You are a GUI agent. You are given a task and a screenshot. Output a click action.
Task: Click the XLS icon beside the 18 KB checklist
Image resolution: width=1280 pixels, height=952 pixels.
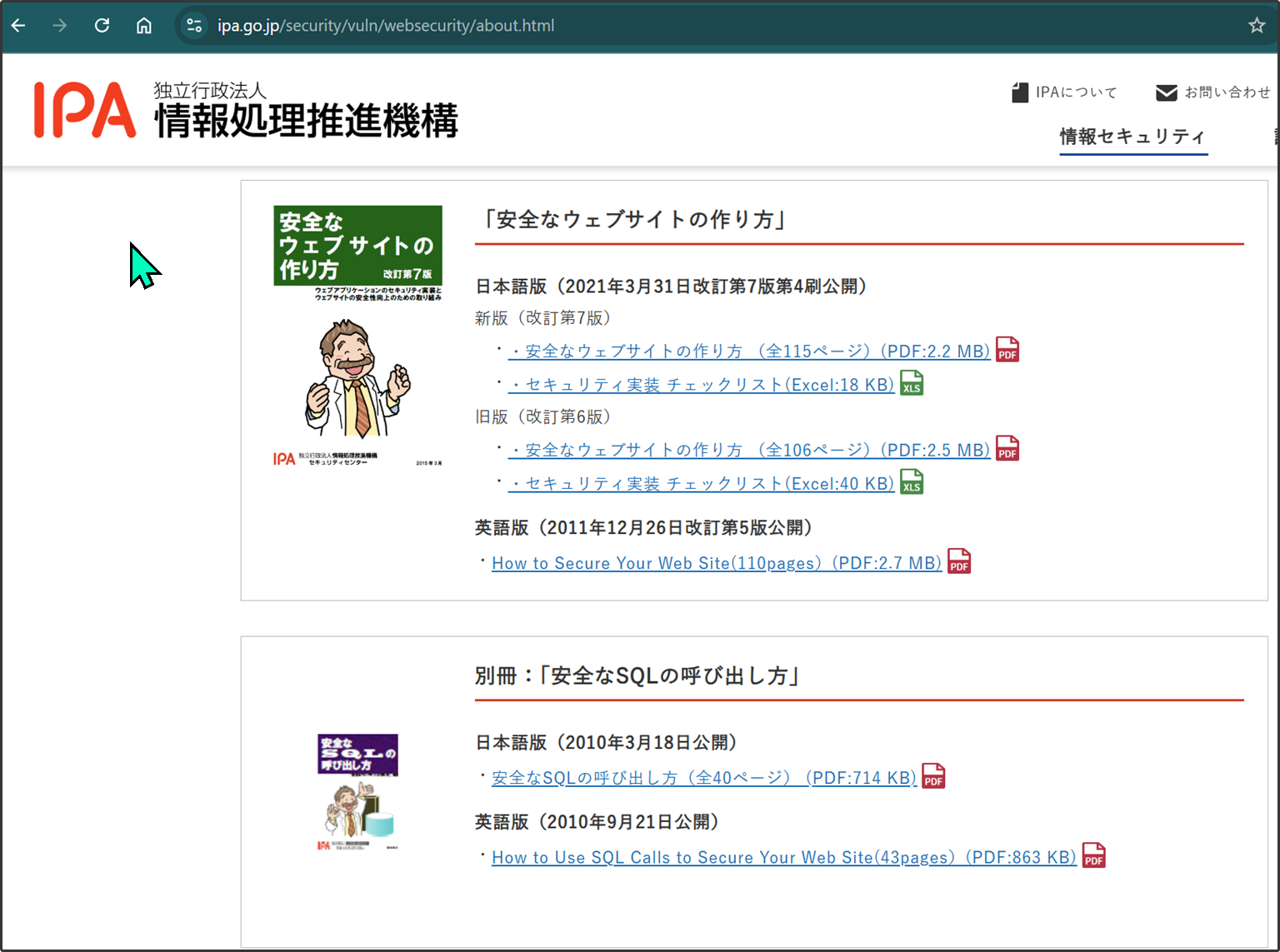point(912,384)
